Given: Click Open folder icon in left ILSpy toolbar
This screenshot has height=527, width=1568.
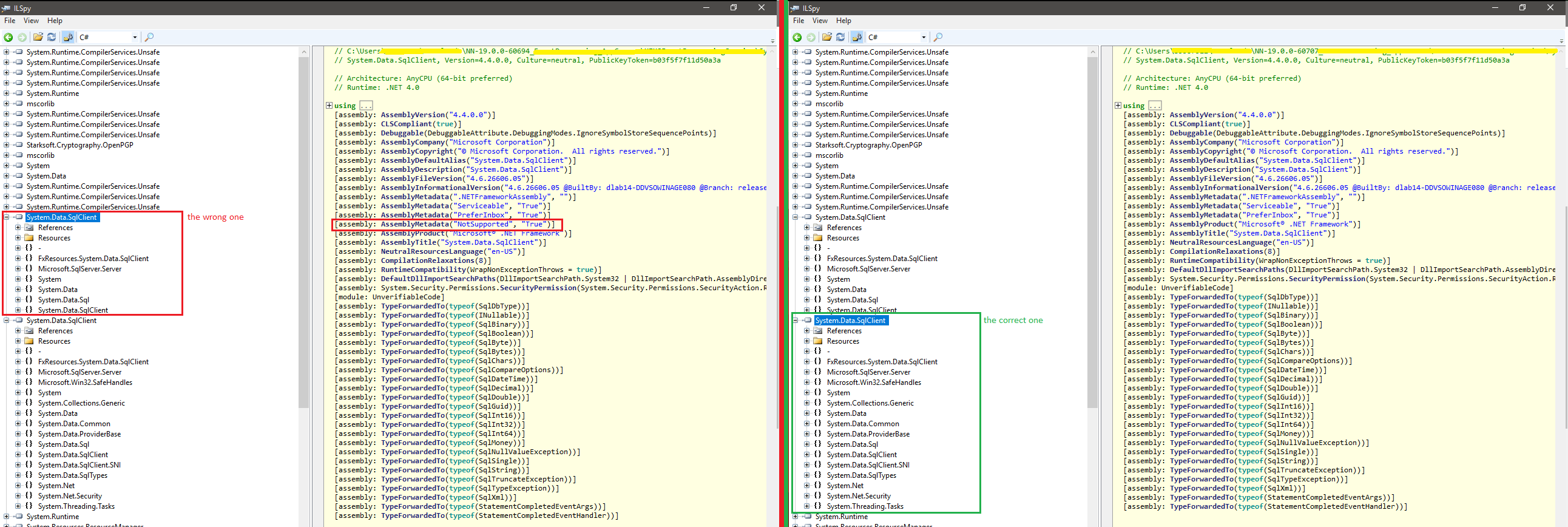Looking at the screenshot, I should (x=38, y=37).
